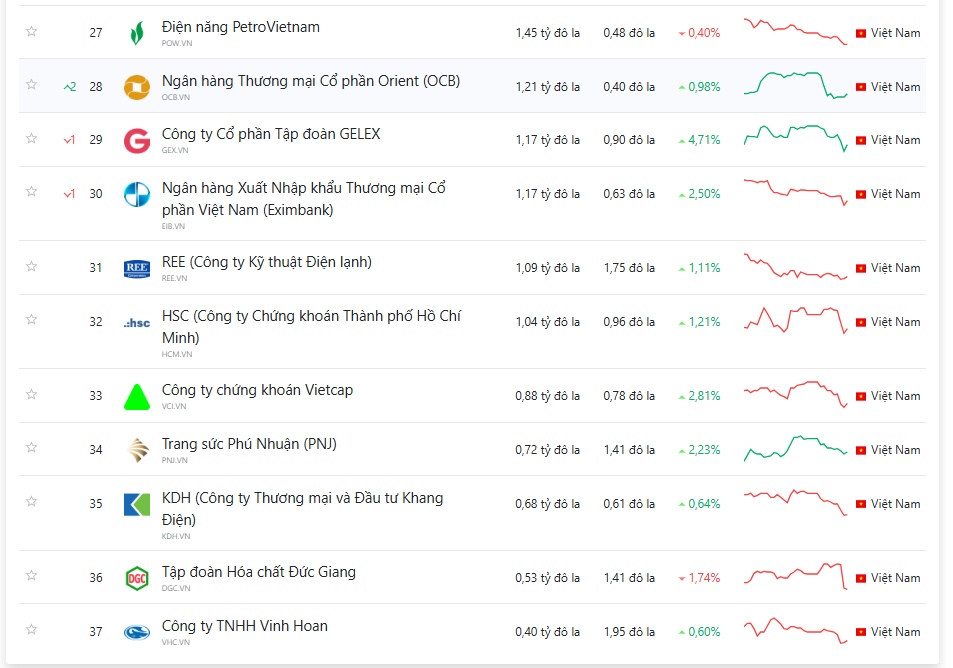
Task: Click the Vietnam flag in Vinh Hoan row
Action: pos(861,632)
